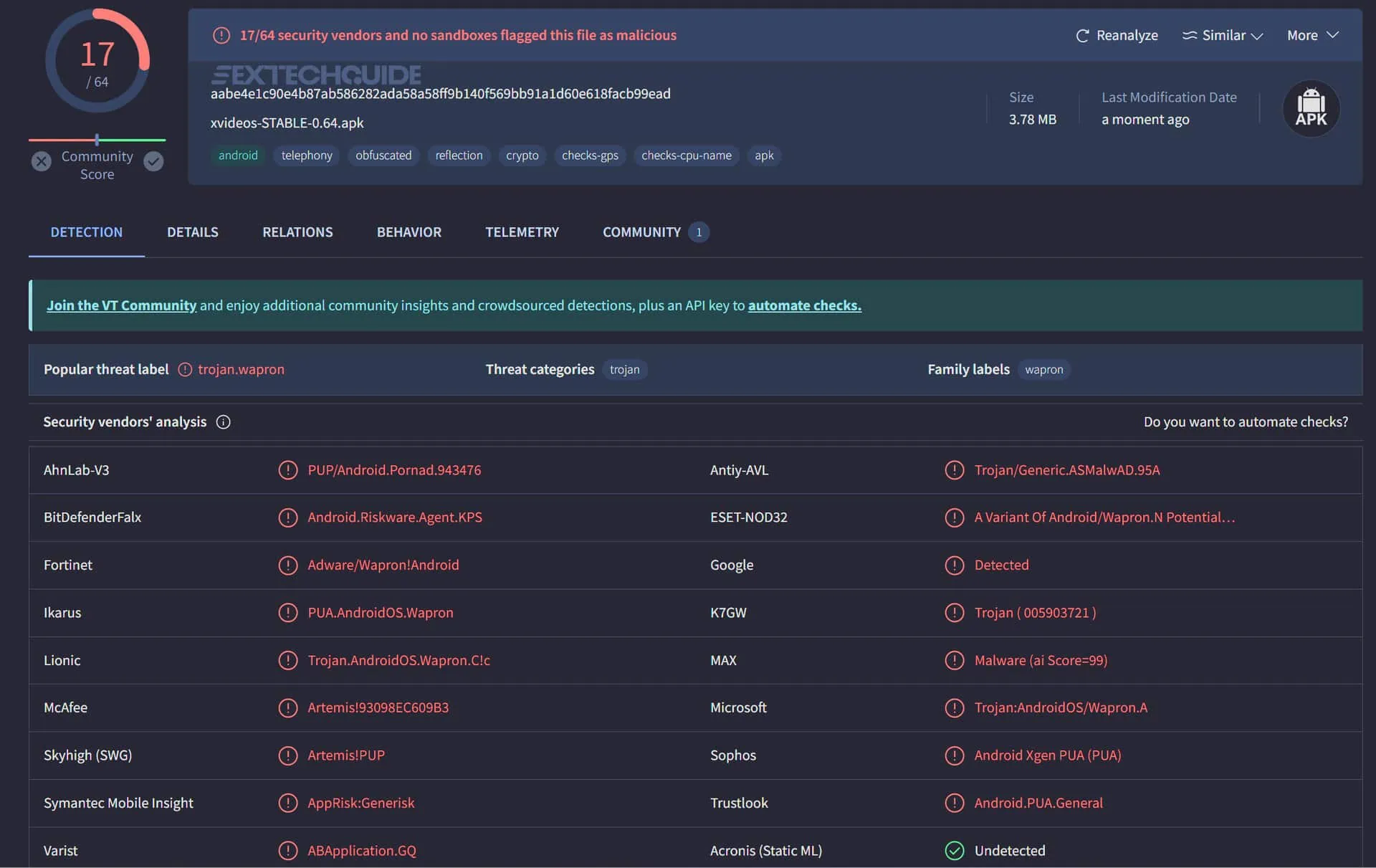Screen dimensions: 1376x868
Task: Click Trojan/Generic.ASMalwAD.95A detection text
Action: (x=1066, y=470)
